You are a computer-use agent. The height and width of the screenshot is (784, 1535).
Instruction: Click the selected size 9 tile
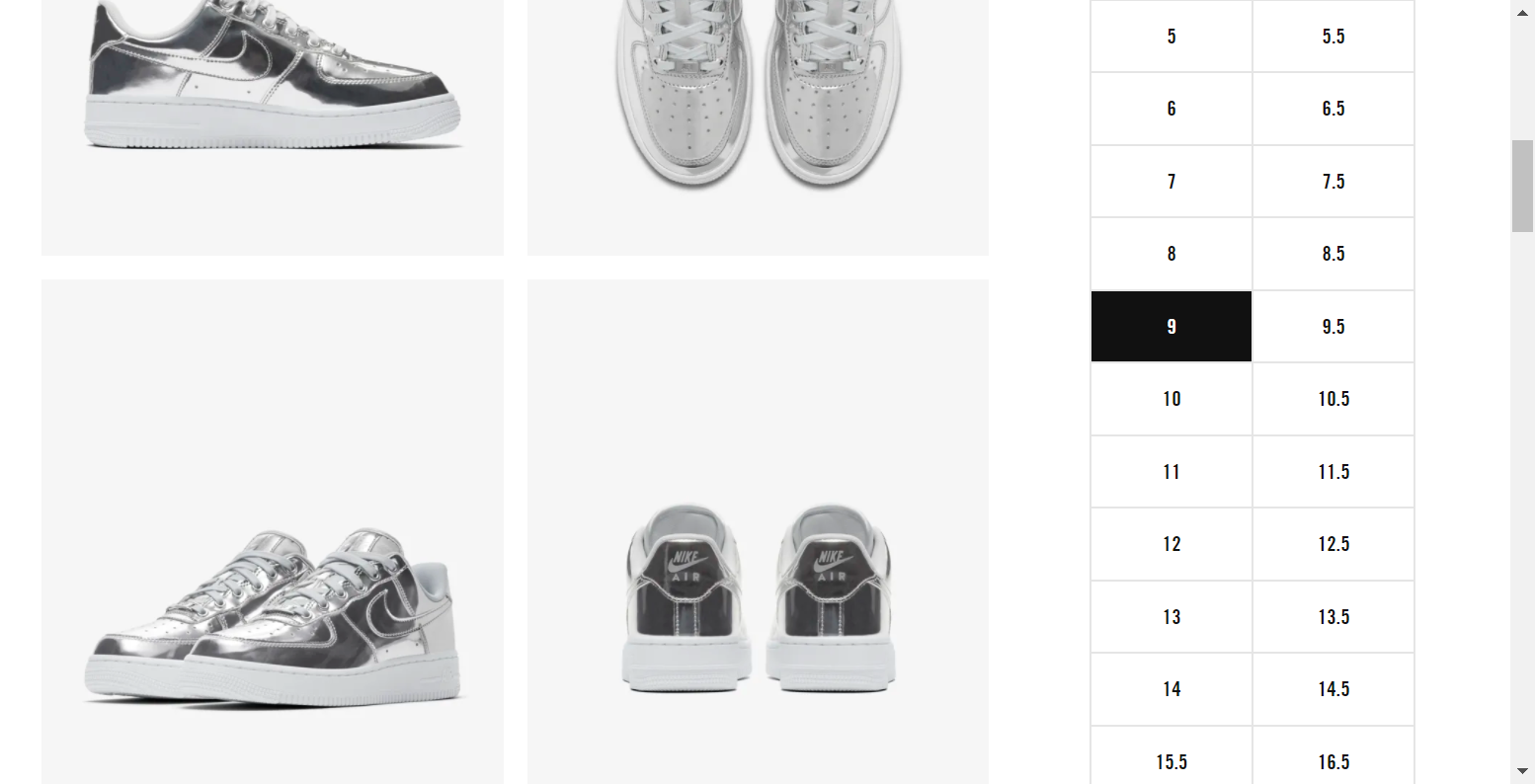pyautogui.click(x=1171, y=327)
